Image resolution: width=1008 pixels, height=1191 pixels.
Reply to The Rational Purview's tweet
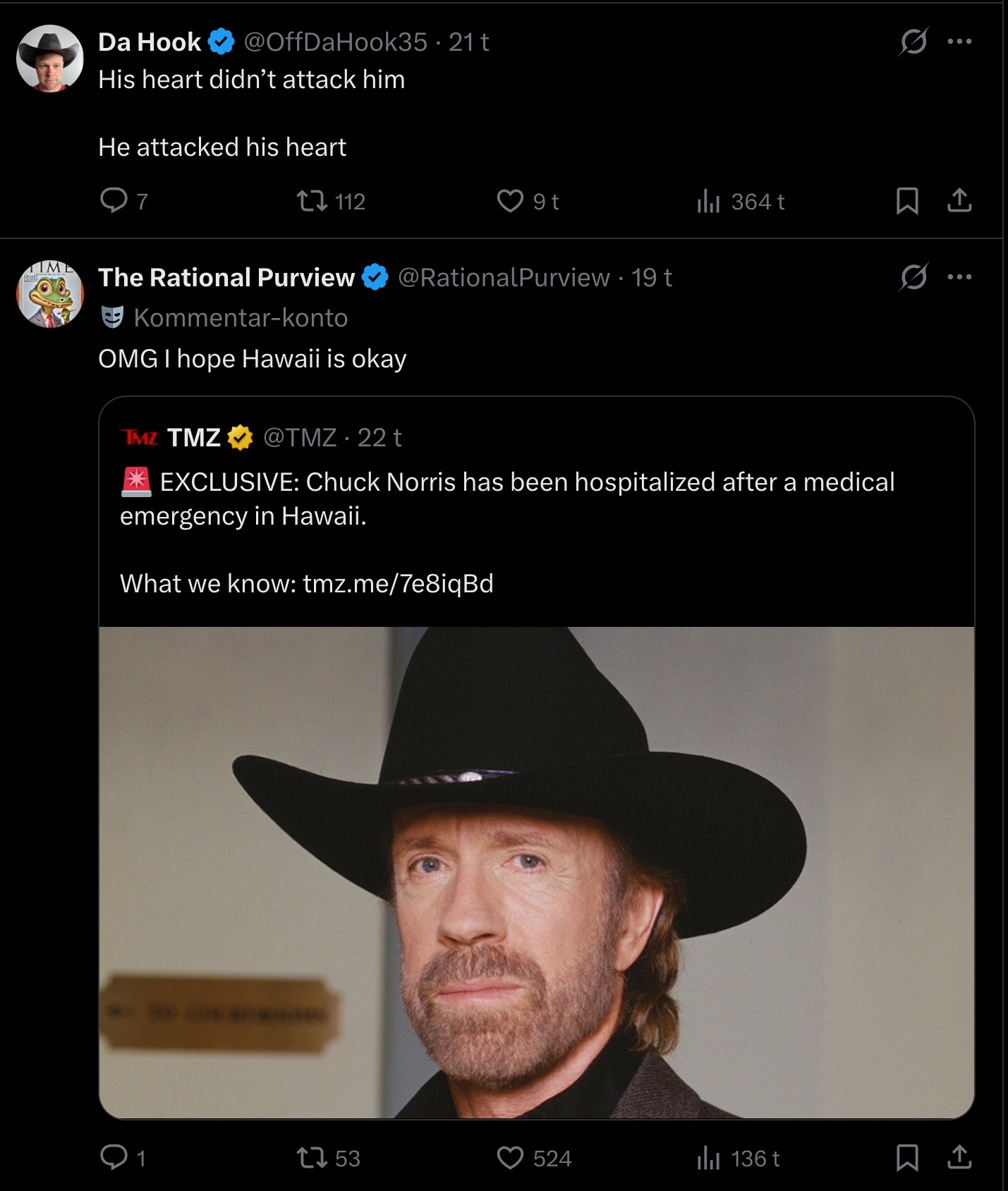[x=114, y=1157]
